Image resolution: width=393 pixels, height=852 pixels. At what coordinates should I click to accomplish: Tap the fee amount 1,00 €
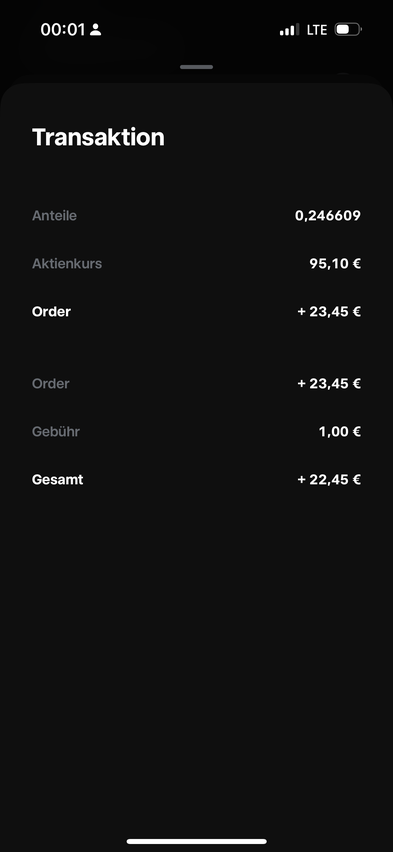coord(340,432)
